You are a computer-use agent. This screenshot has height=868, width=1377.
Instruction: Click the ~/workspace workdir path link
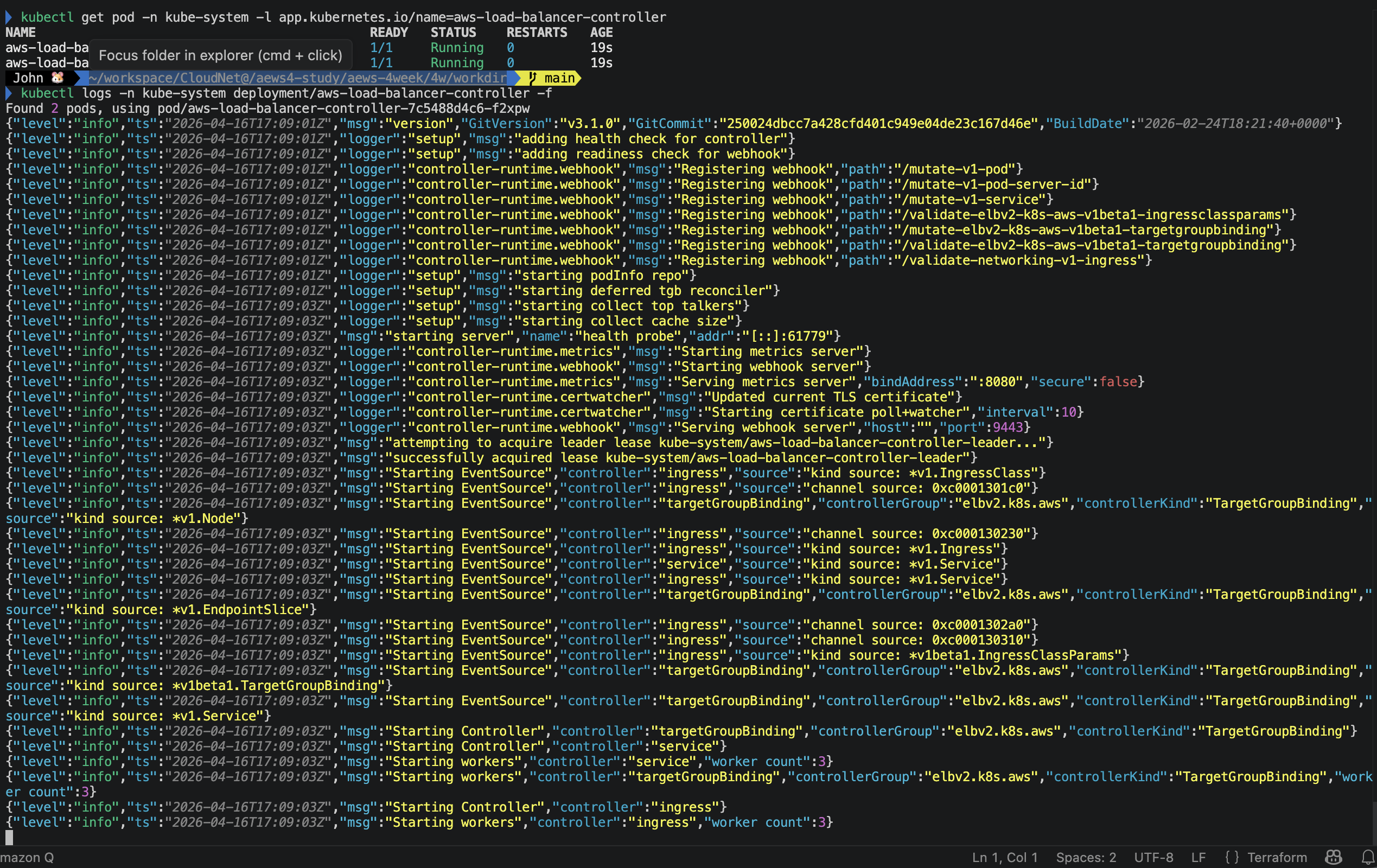[x=297, y=78]
